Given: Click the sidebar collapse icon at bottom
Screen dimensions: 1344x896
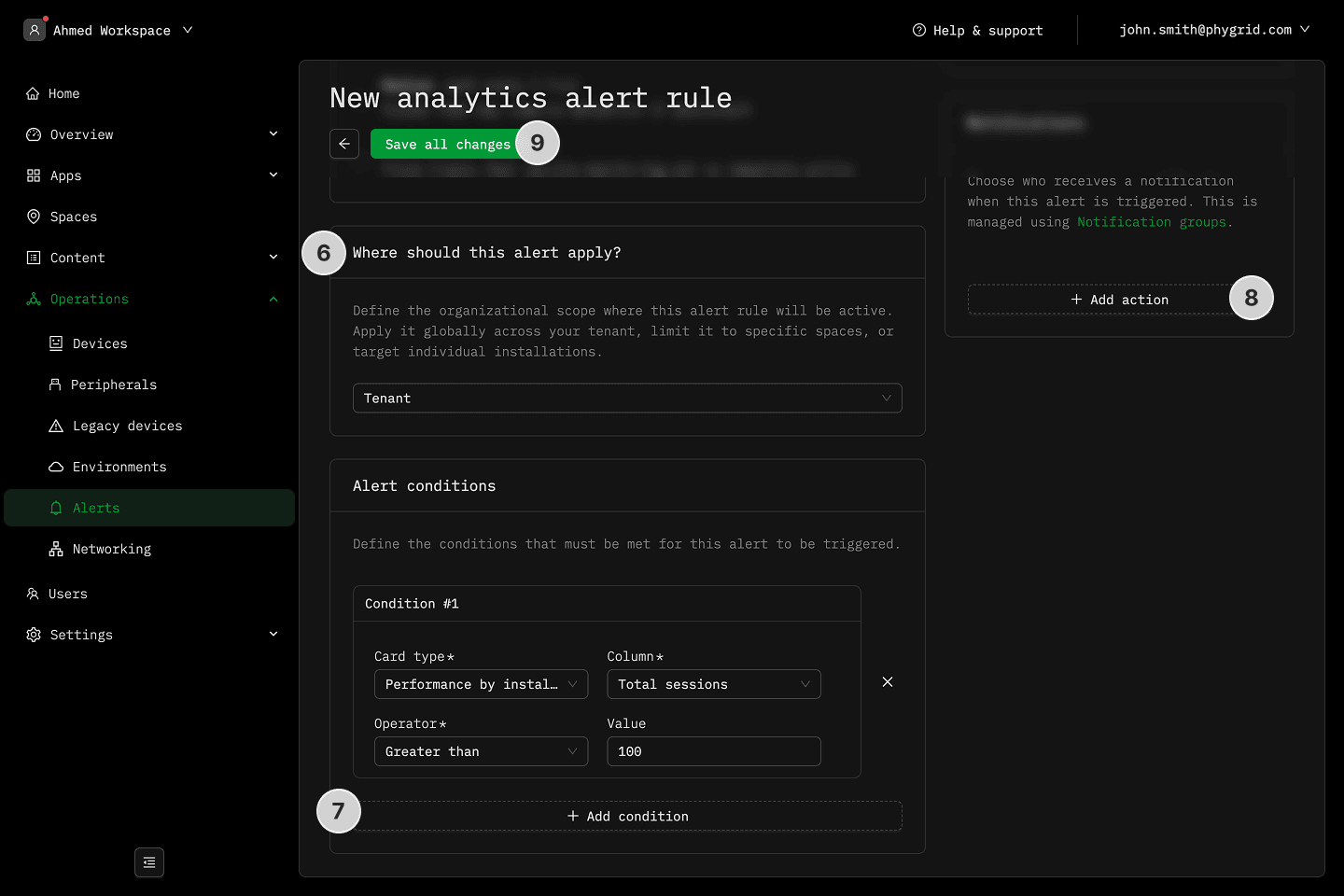Looking at the screenshot, I should pos(149,862).
